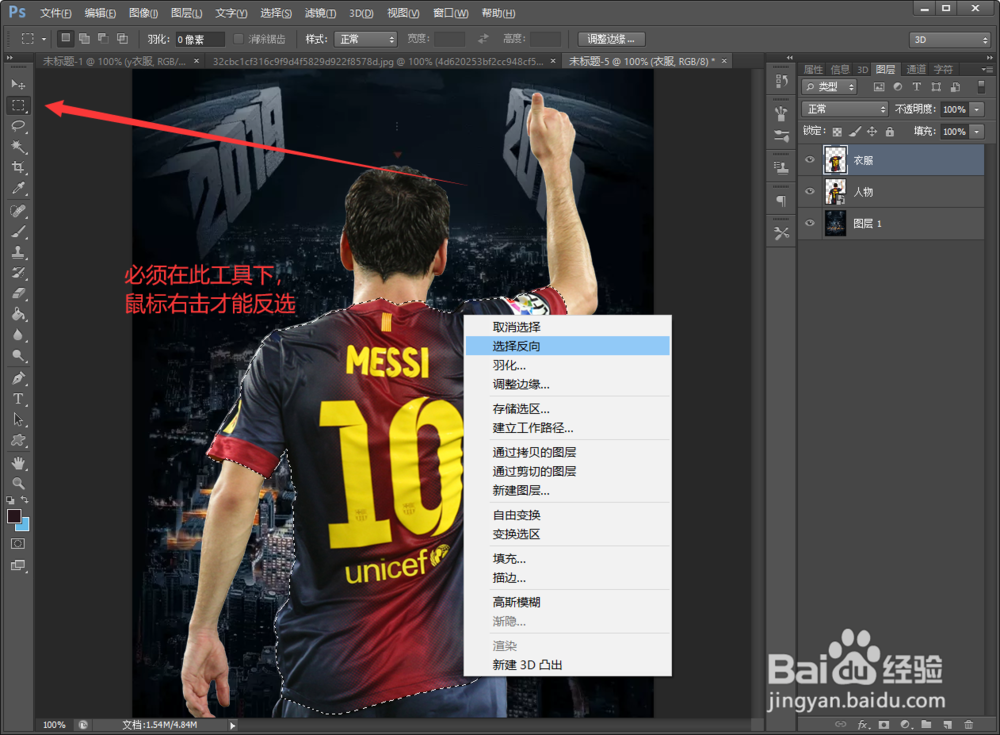Switch to 未标题-1 document tab
This screenshot has height=735, width=1000.
tap(115, 61)
